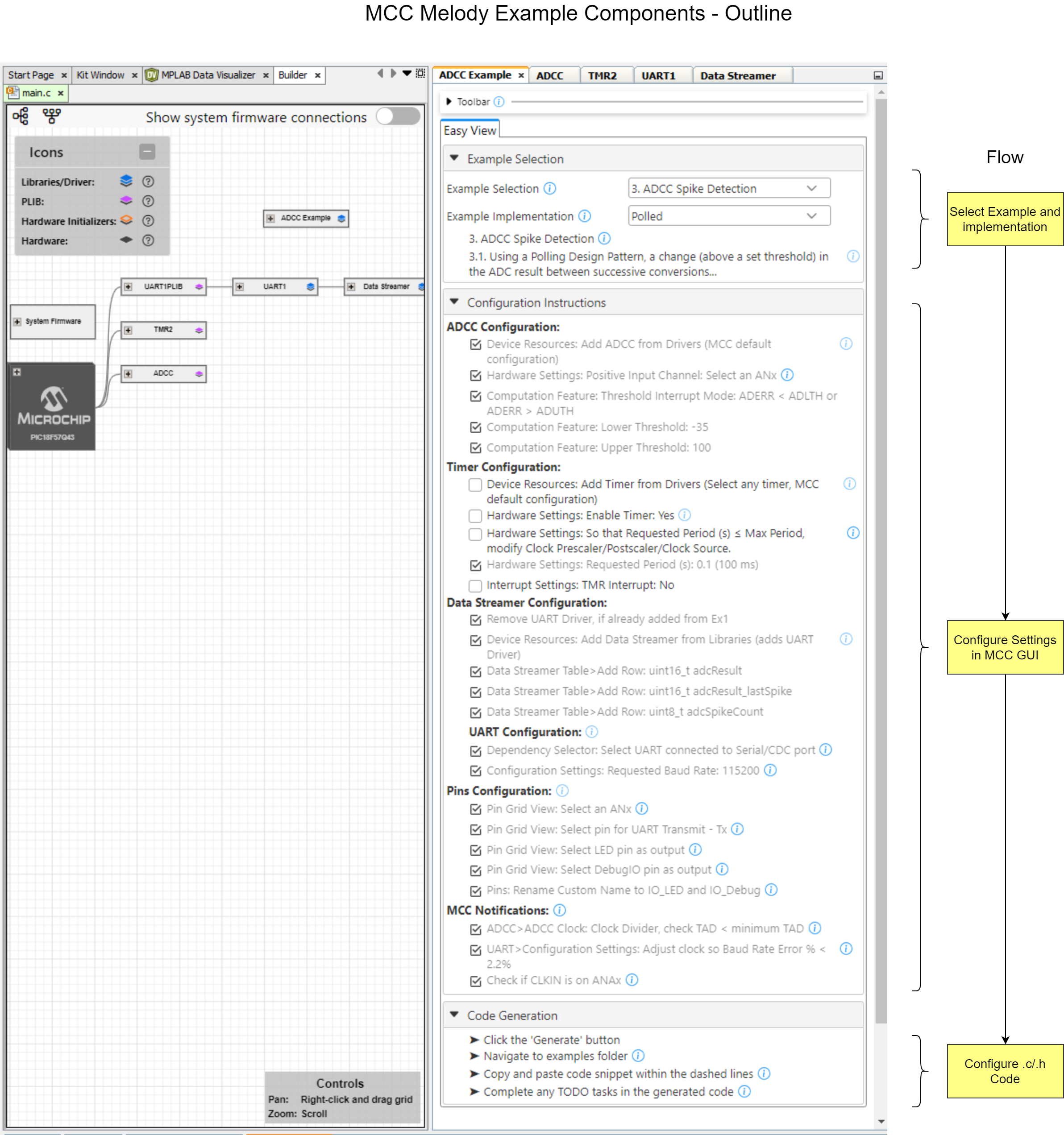Expand the ADCC Example node plus icon

271,218
